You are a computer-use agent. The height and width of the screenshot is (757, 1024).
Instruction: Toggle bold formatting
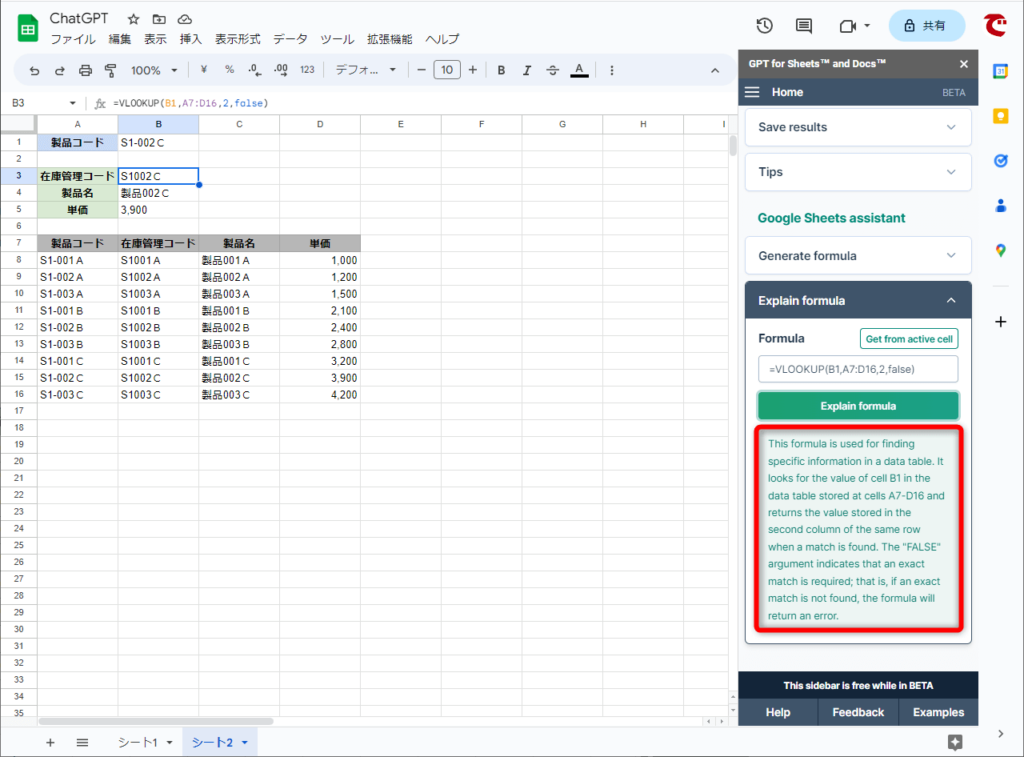coord(501,71)
